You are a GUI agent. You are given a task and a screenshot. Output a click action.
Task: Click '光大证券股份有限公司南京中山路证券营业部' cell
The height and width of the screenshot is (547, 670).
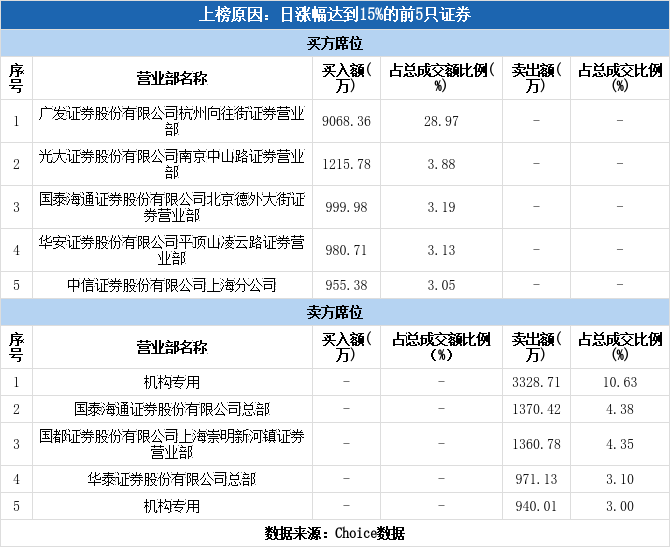(x=172, y=164)
